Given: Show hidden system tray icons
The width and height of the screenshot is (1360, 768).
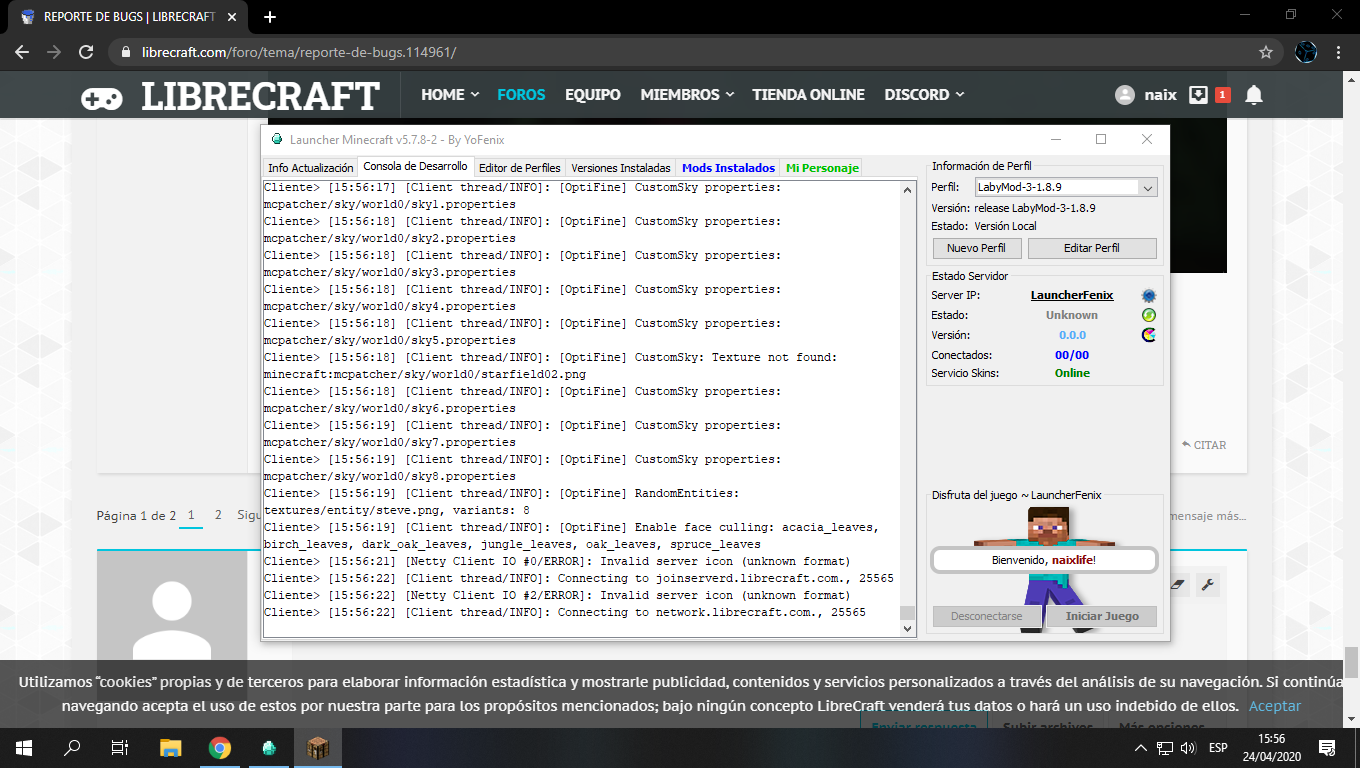Looking at the screenshot, I should [x=1140, y=748].
